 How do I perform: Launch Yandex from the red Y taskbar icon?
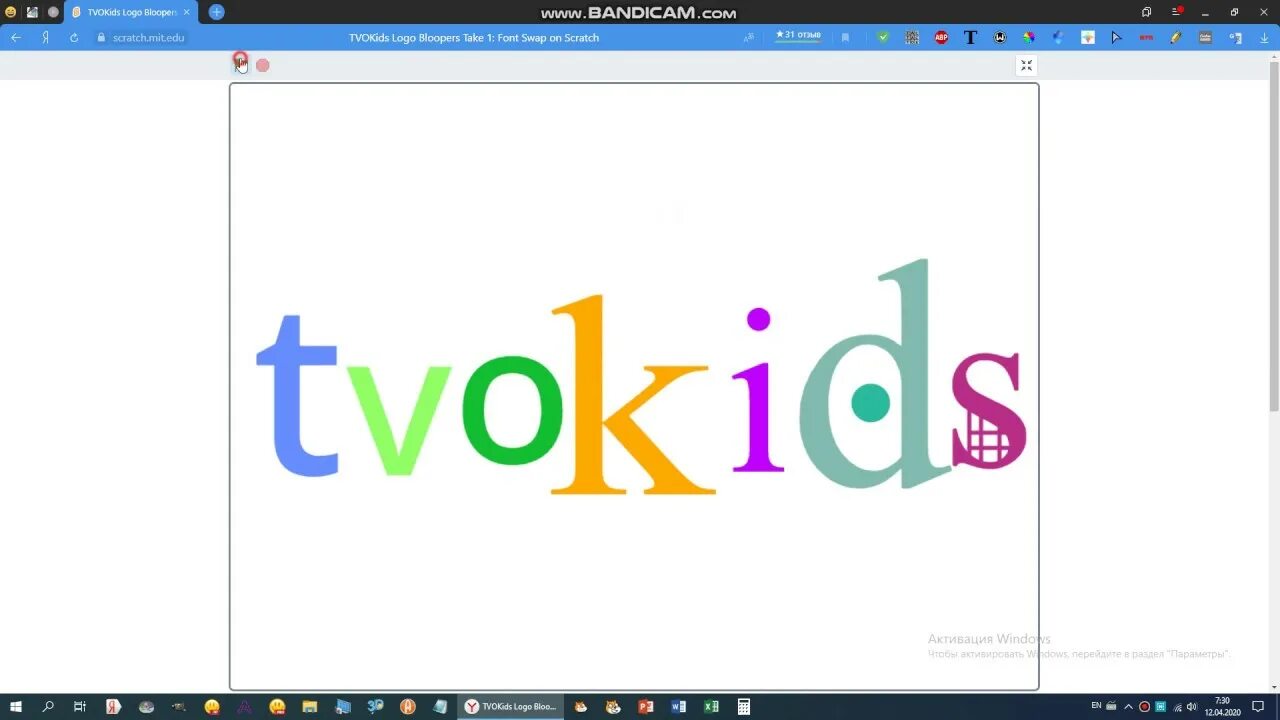tap(113, 706)
